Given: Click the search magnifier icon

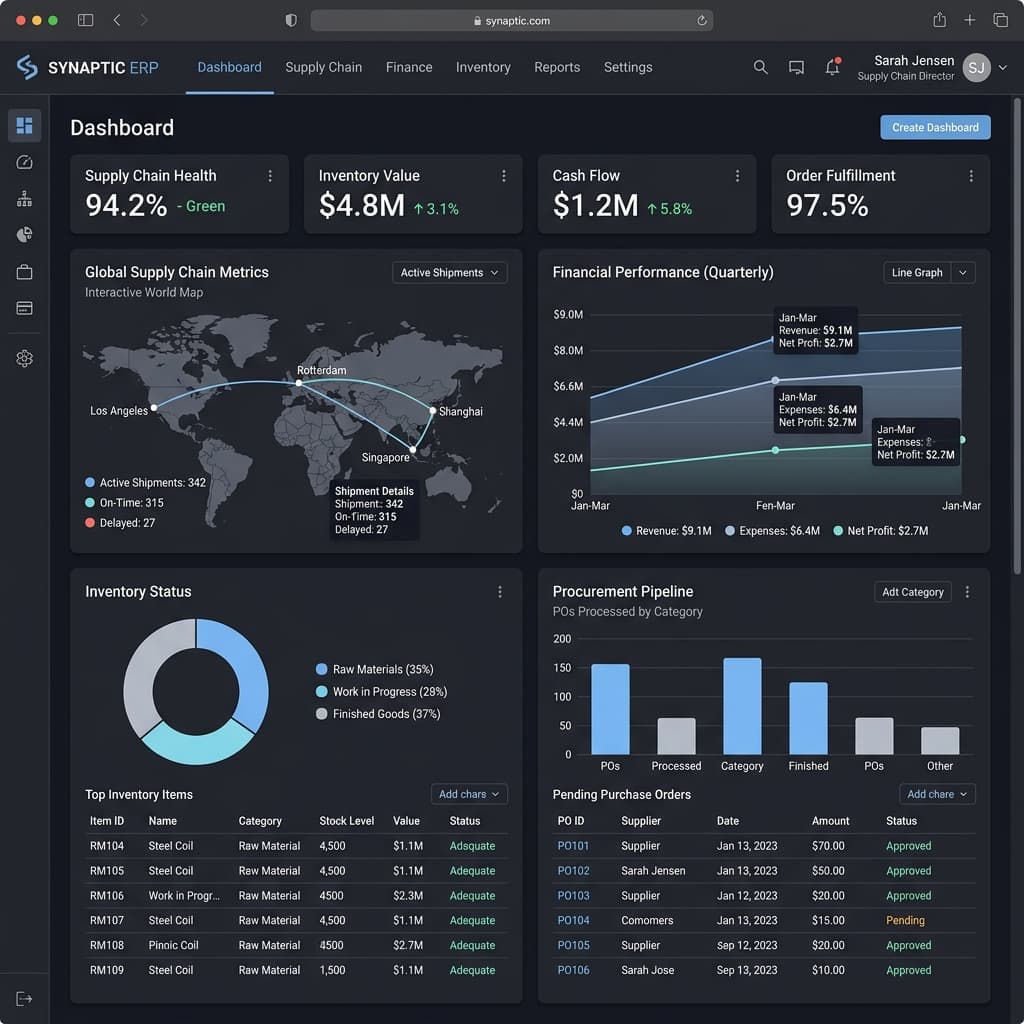Looking at the screenshot, I should click(x=760, y=67).
